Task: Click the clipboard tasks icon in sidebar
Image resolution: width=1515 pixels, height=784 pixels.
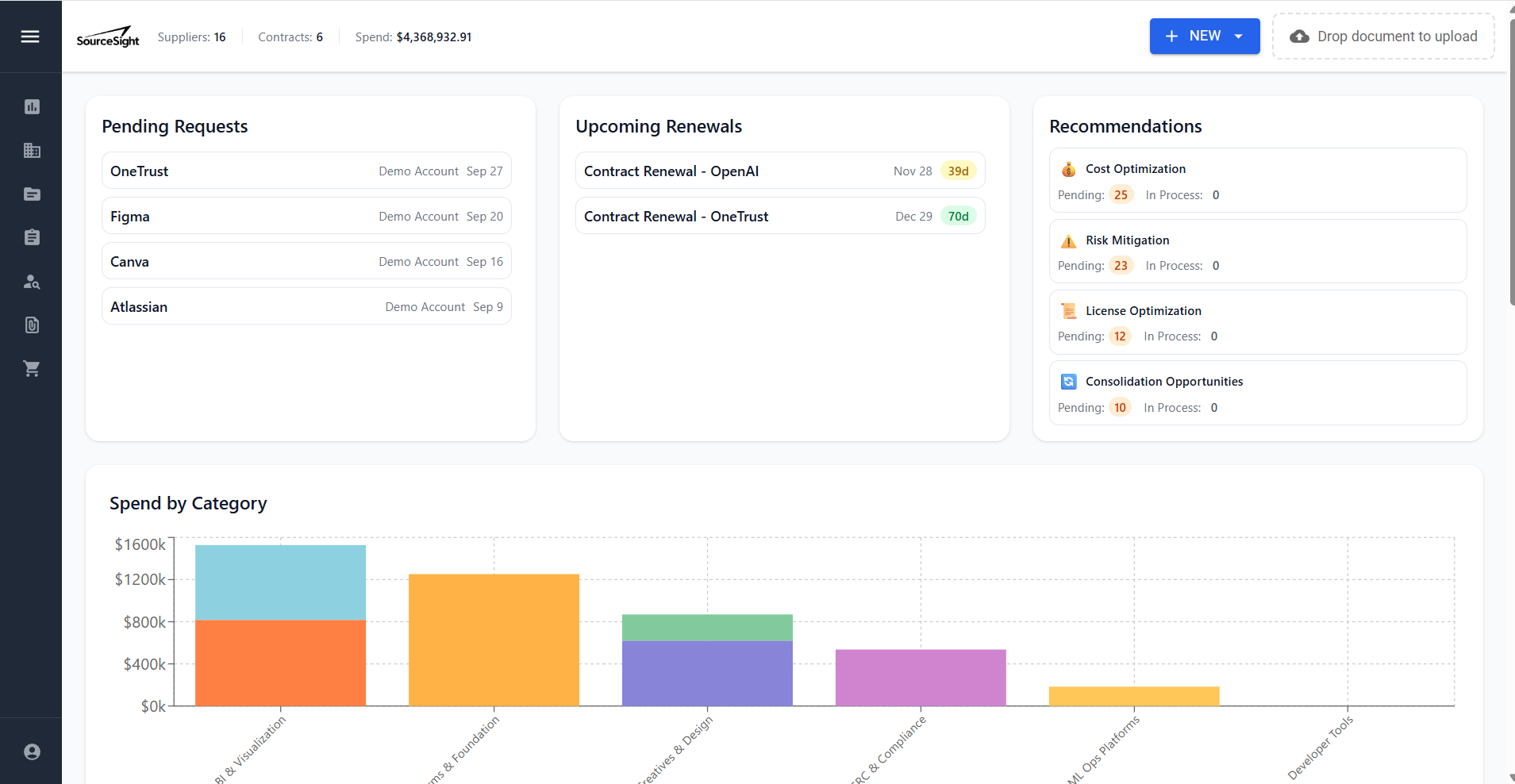Action: (x=31, y=236)
